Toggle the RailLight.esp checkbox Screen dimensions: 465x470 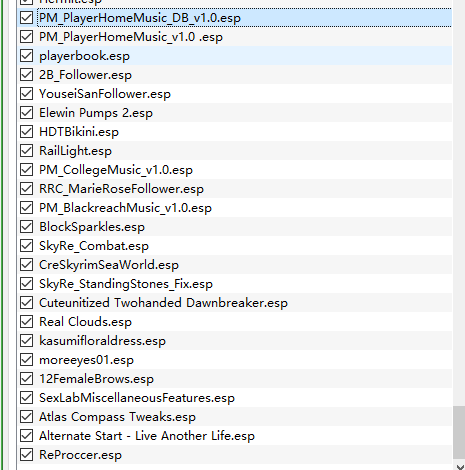click(26, 151)
